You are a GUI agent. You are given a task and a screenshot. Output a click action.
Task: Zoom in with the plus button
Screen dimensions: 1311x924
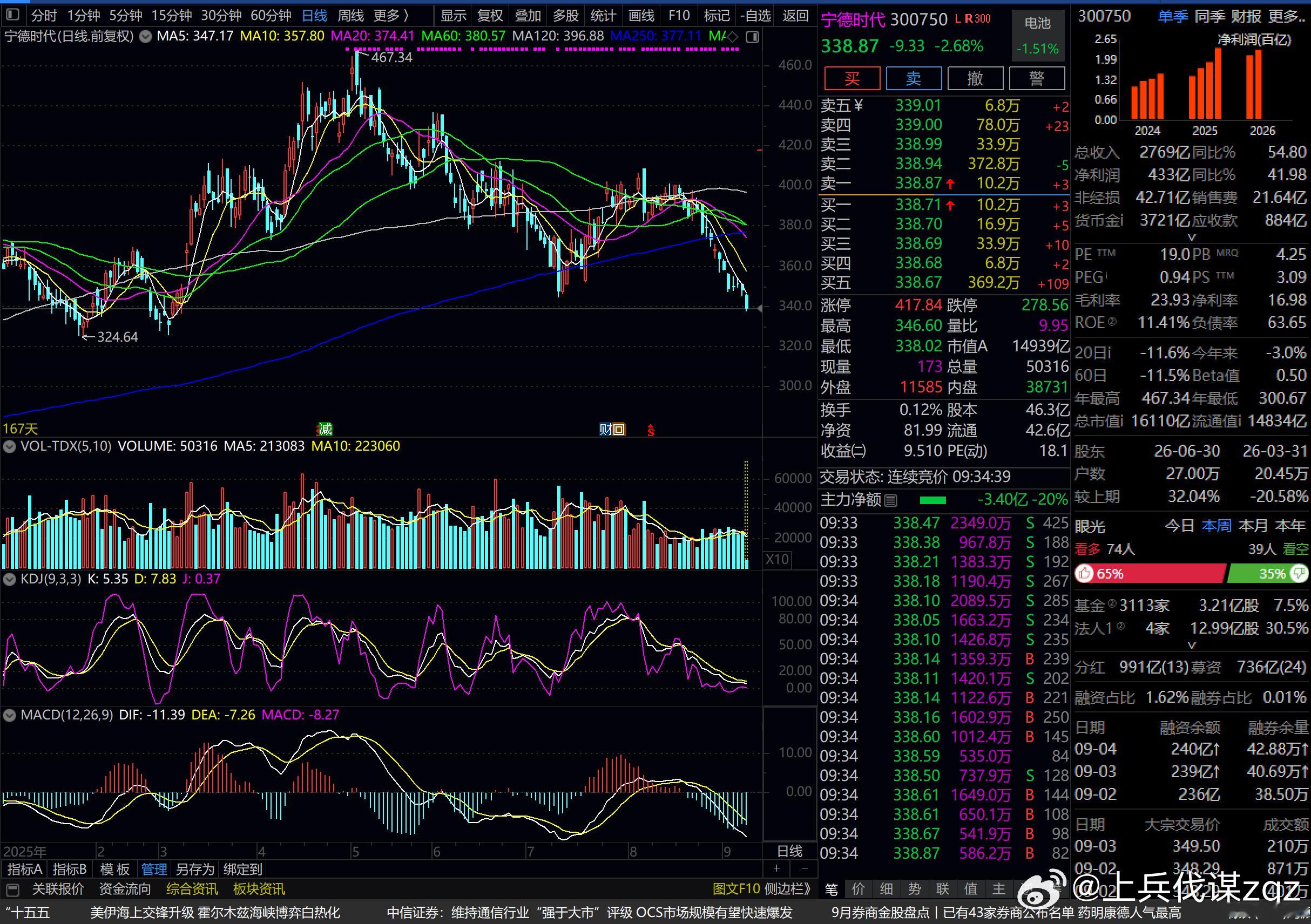[x=776, y=868]
